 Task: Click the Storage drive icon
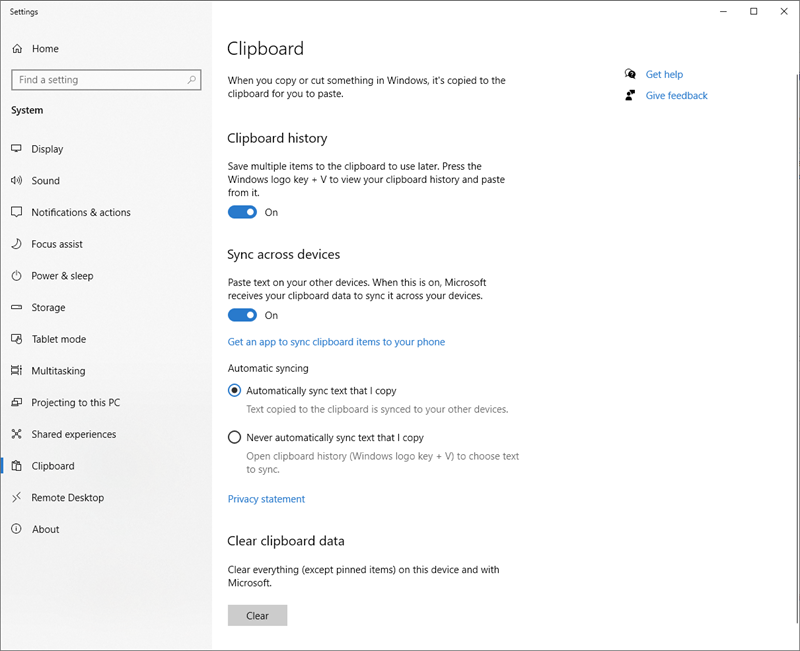tap(17, 308)
